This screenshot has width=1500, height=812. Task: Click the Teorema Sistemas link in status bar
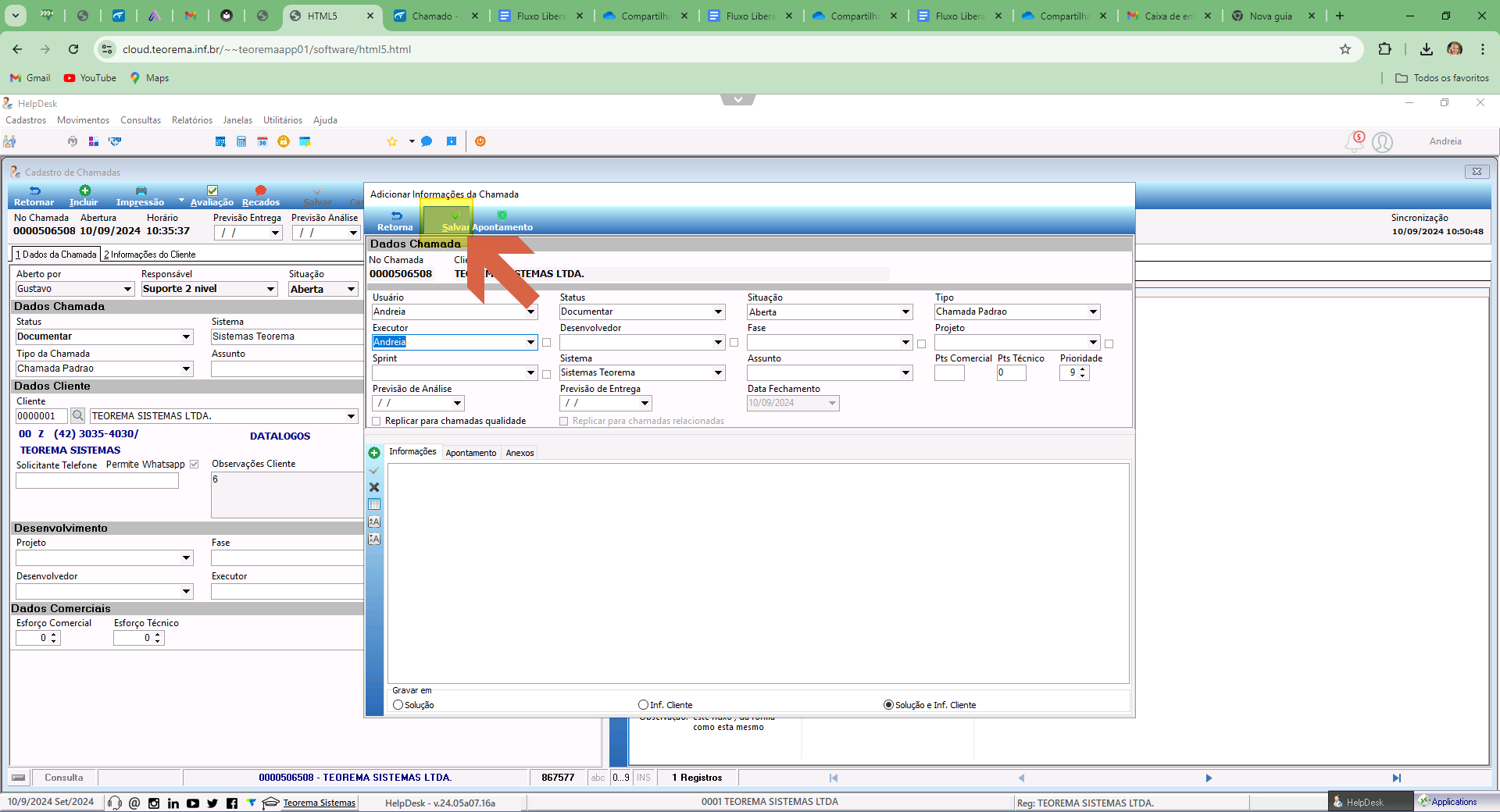[x=320, y=803]
